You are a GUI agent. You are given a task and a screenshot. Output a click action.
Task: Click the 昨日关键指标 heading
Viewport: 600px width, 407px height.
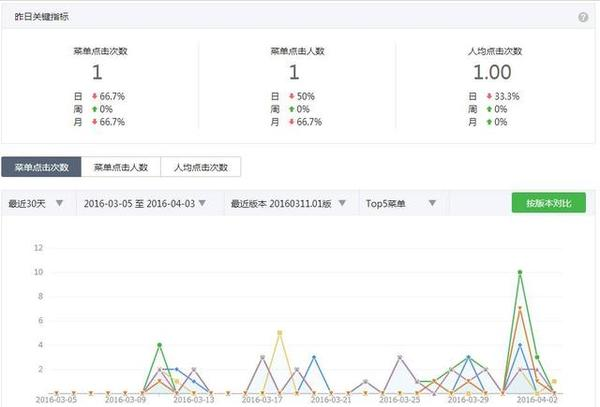(x=42, y=16)
